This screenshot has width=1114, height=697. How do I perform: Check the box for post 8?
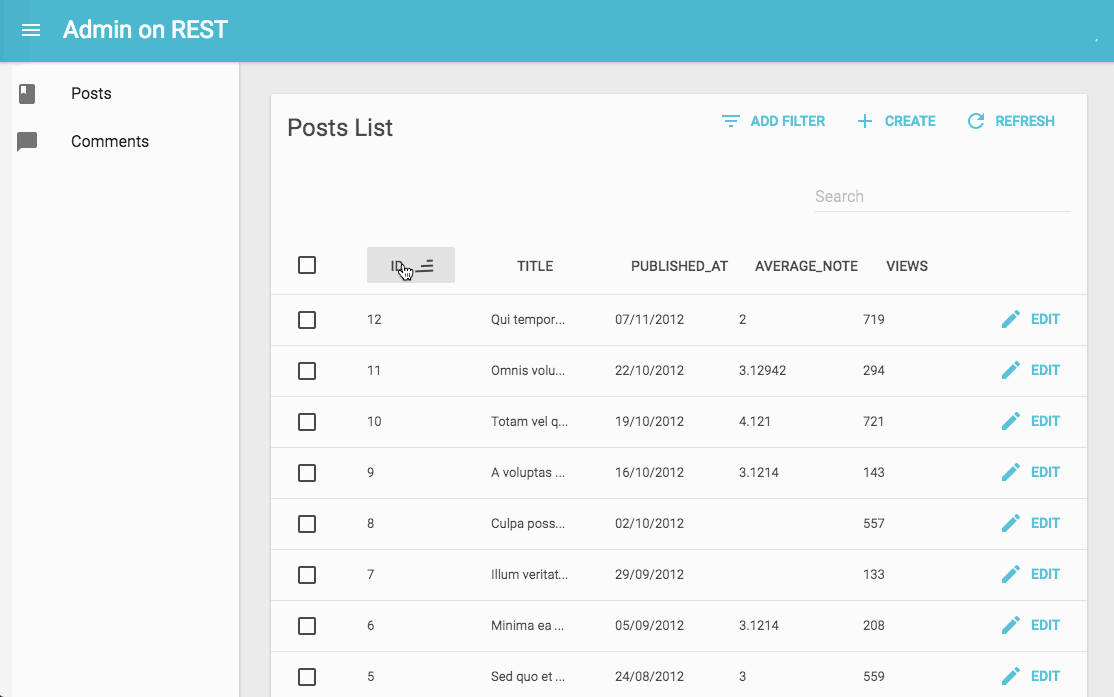(x=307, y=524)
